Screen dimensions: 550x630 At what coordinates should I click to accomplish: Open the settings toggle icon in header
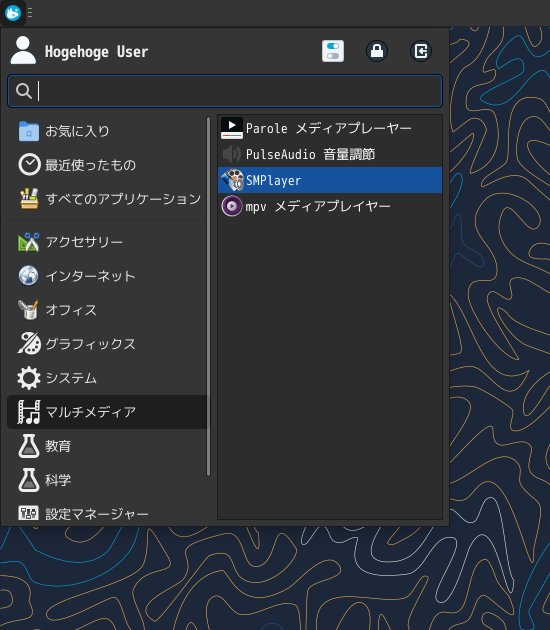pyautogui.click(x=333, y=51)
